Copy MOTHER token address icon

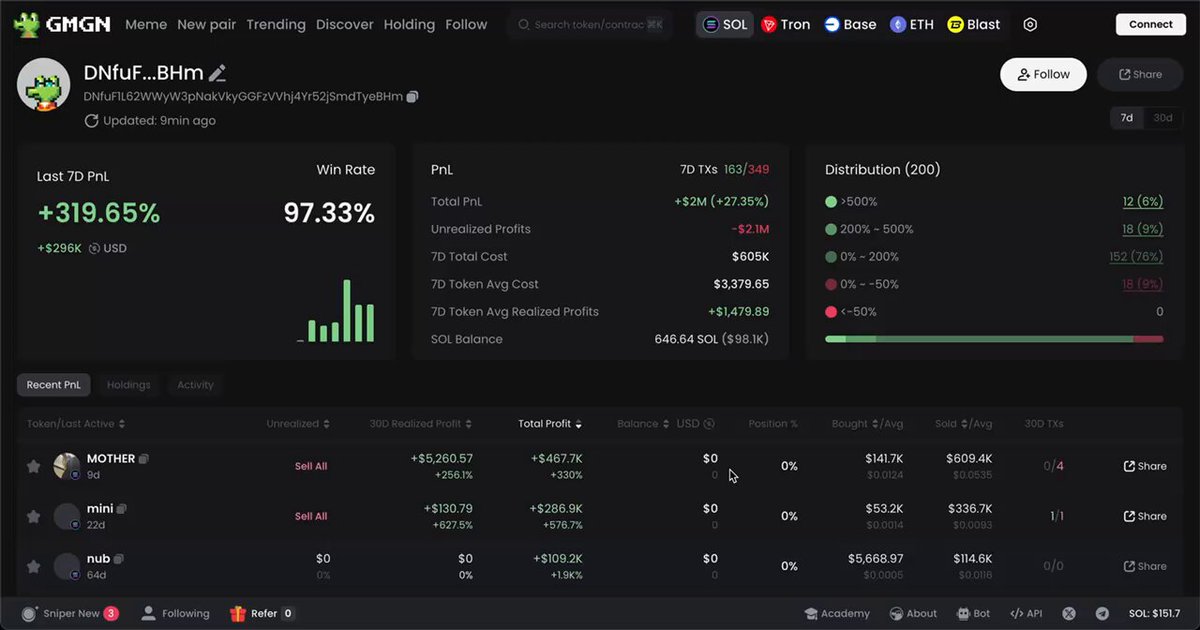144,459
